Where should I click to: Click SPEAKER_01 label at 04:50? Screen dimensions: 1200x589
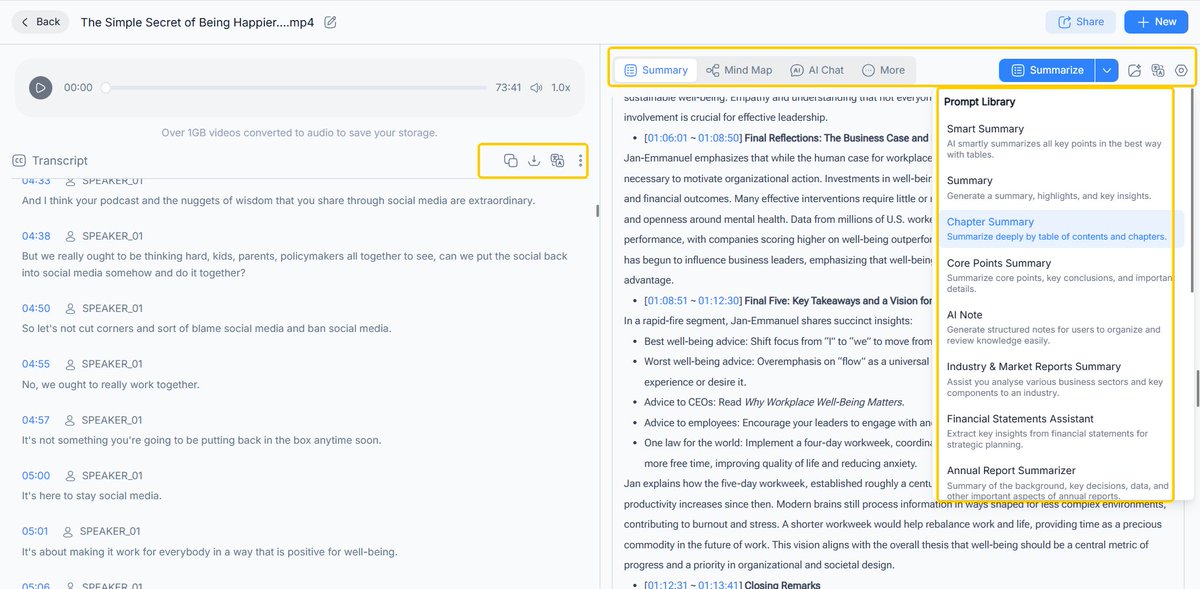click(x=112, y=308)
